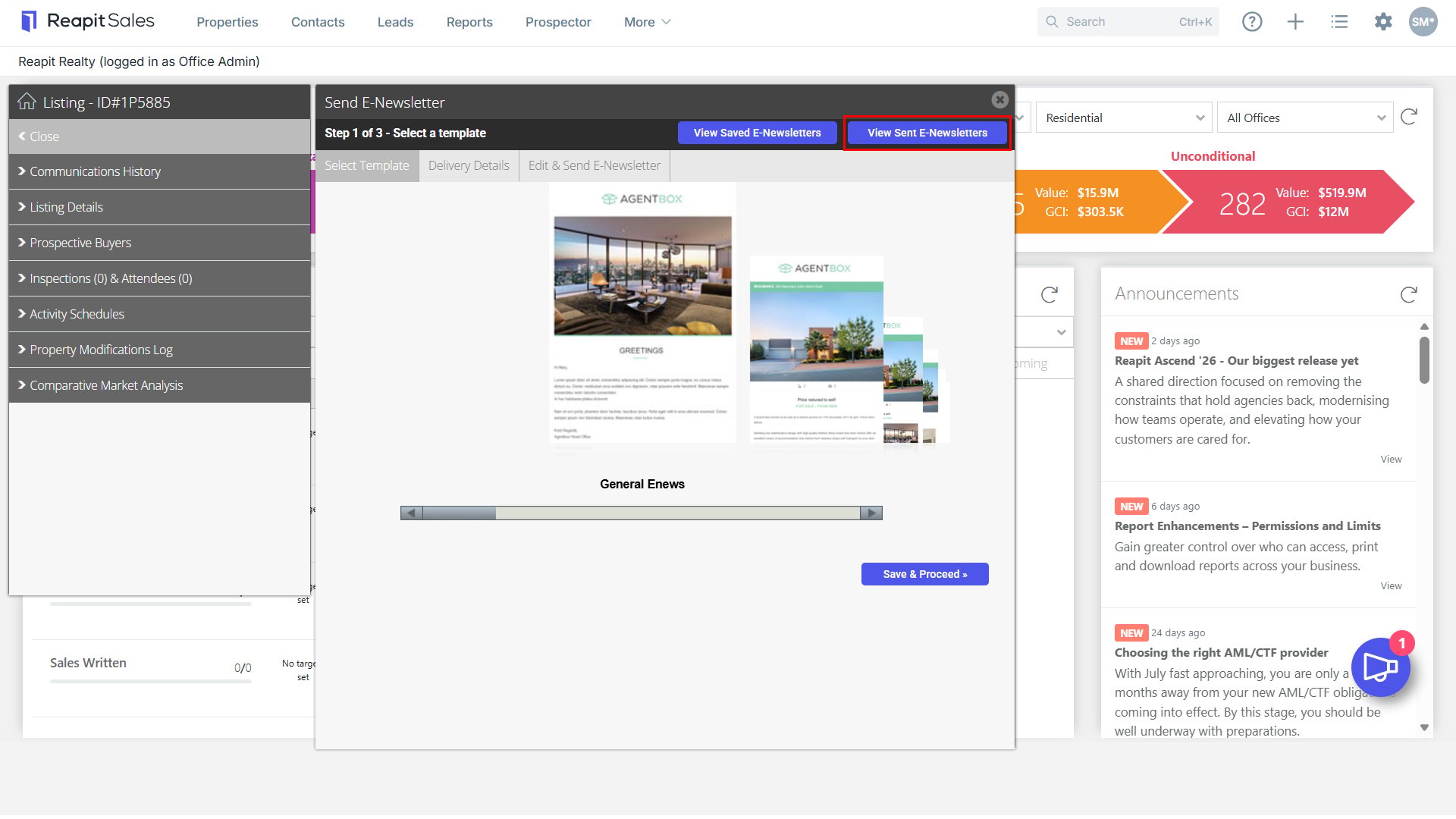Image resolution: width=1456 pixels, height=819 pixels.
Task: Click Save & Proceed button
Action: (924, 574)
